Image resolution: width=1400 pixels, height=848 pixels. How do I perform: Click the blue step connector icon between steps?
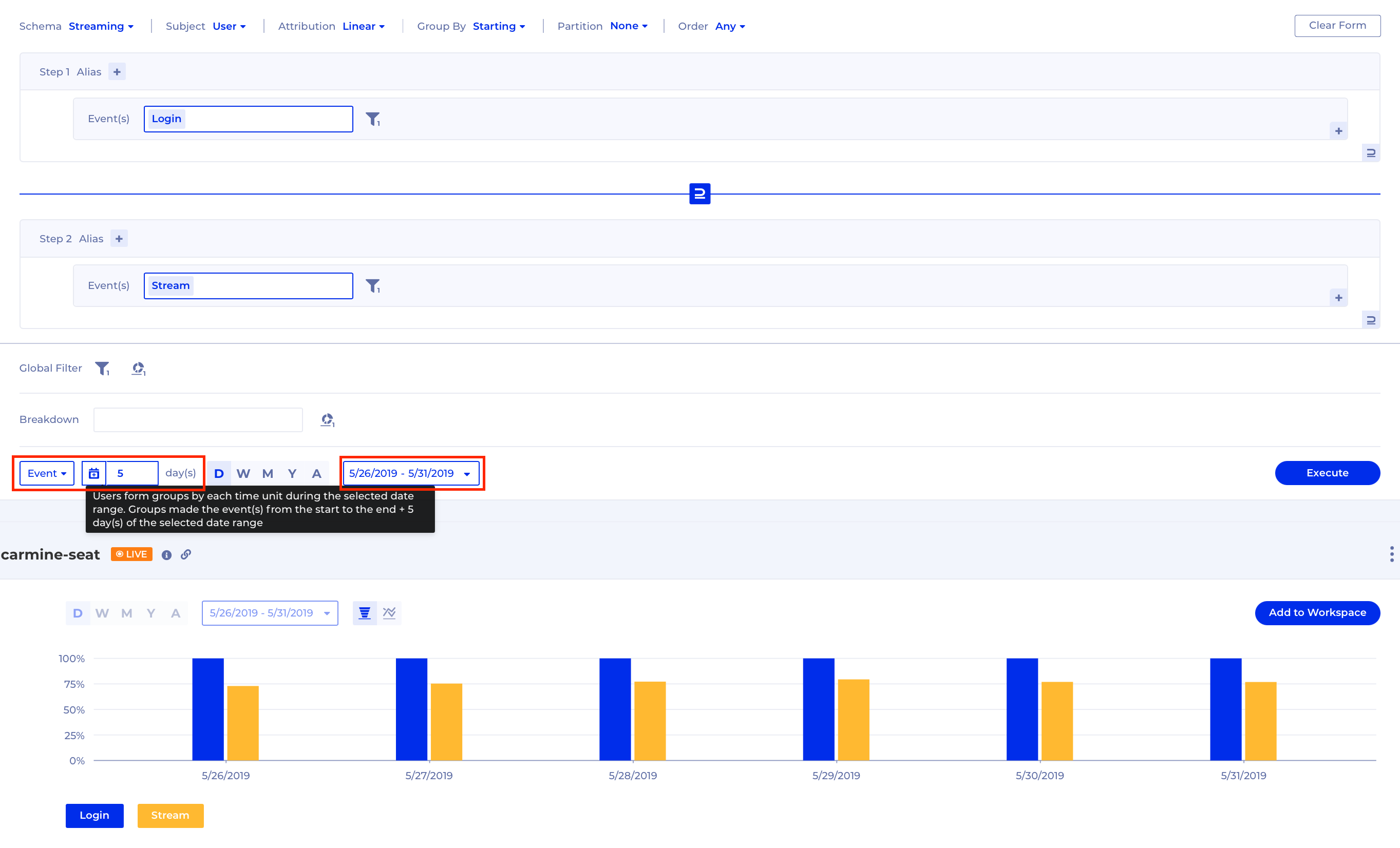point(699,194)
